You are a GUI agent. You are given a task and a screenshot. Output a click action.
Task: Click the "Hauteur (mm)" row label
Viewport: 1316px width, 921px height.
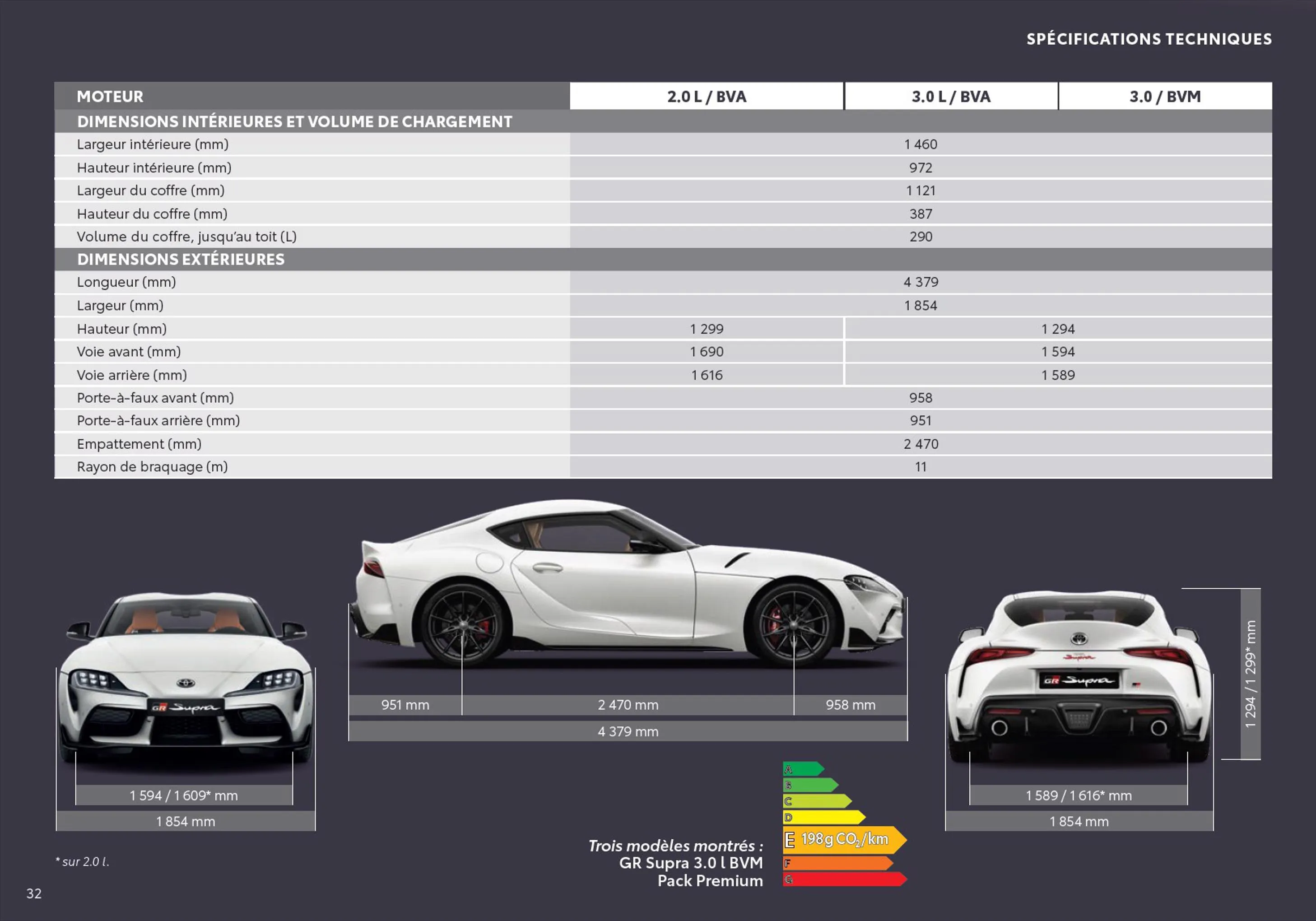pyautogui.click(x=121, y=329)
